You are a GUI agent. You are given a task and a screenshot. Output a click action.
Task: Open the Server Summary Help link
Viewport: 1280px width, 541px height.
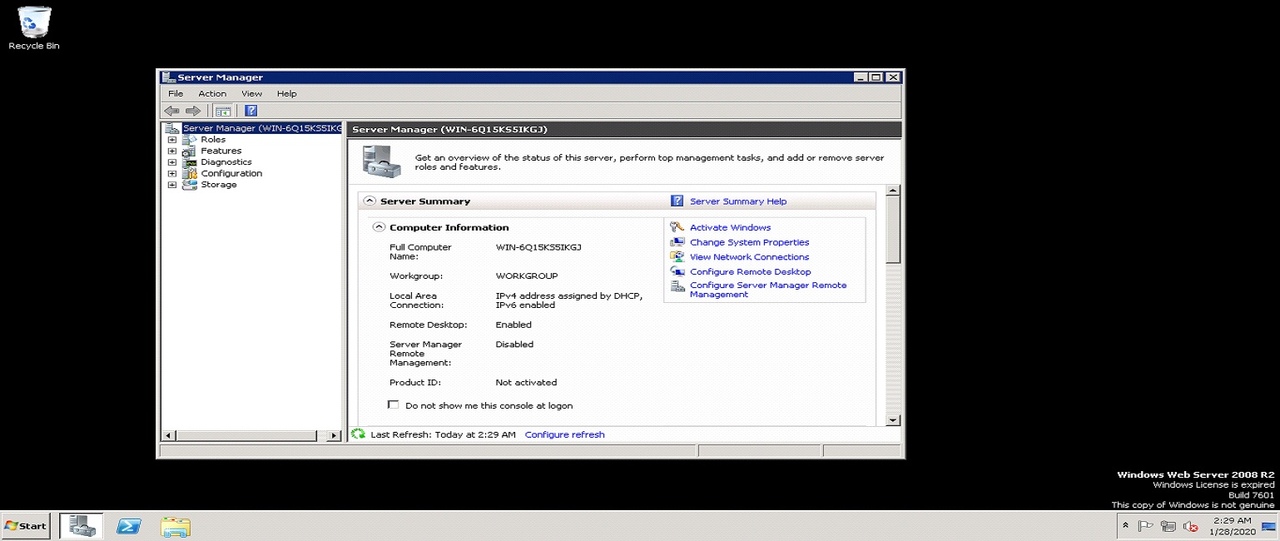click(738, 201)
